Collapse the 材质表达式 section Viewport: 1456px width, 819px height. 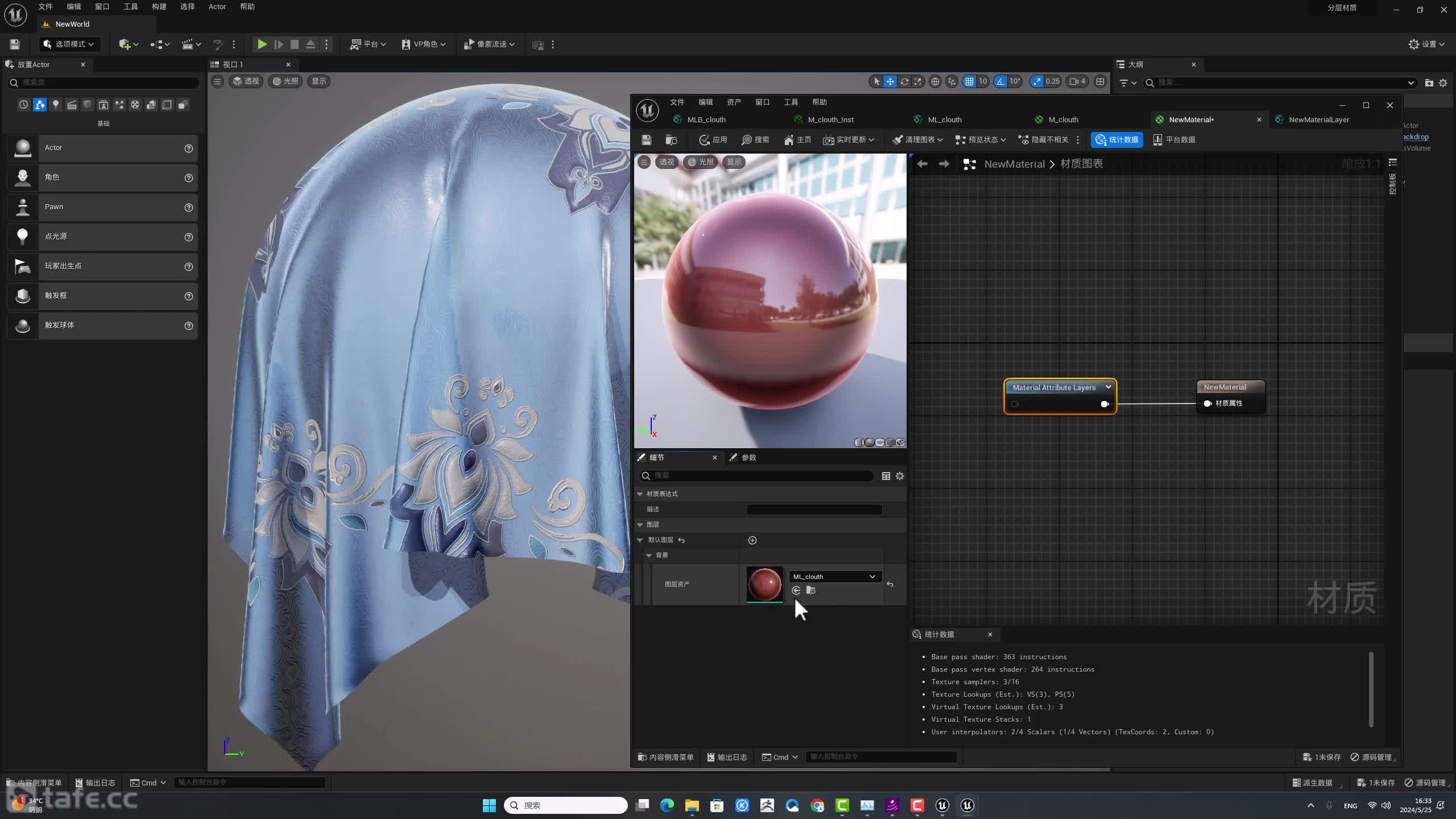(x=640, y=494)
